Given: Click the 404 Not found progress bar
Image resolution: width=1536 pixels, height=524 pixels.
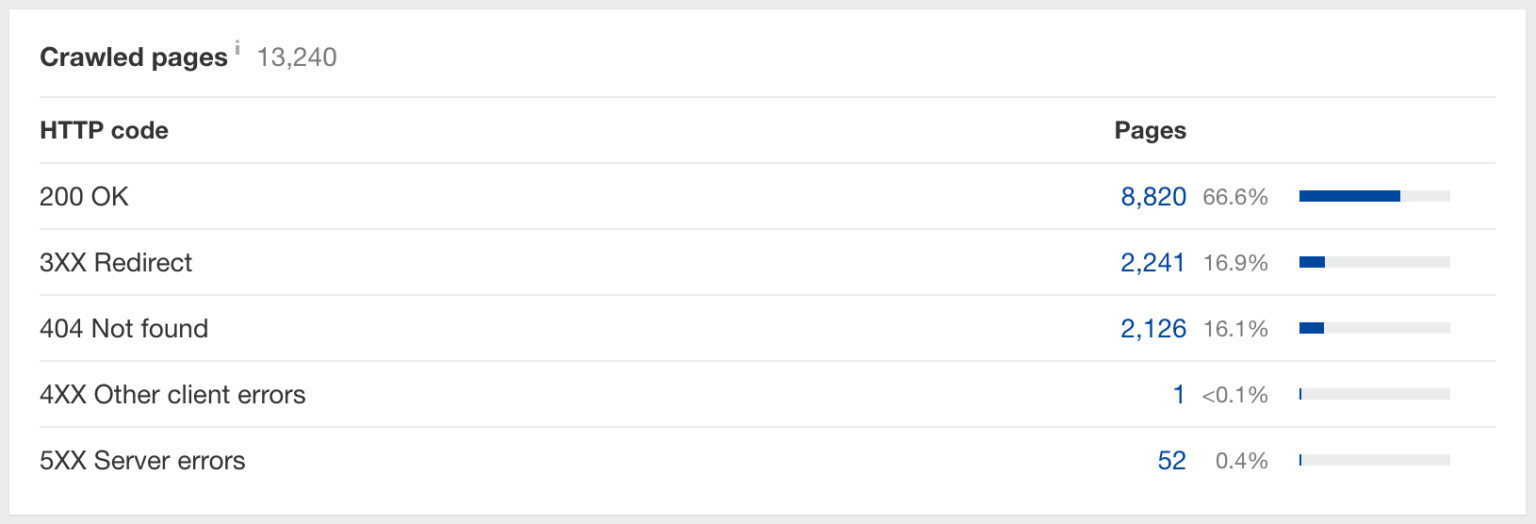Looking at the screenshot, I should pos(1374,329).
